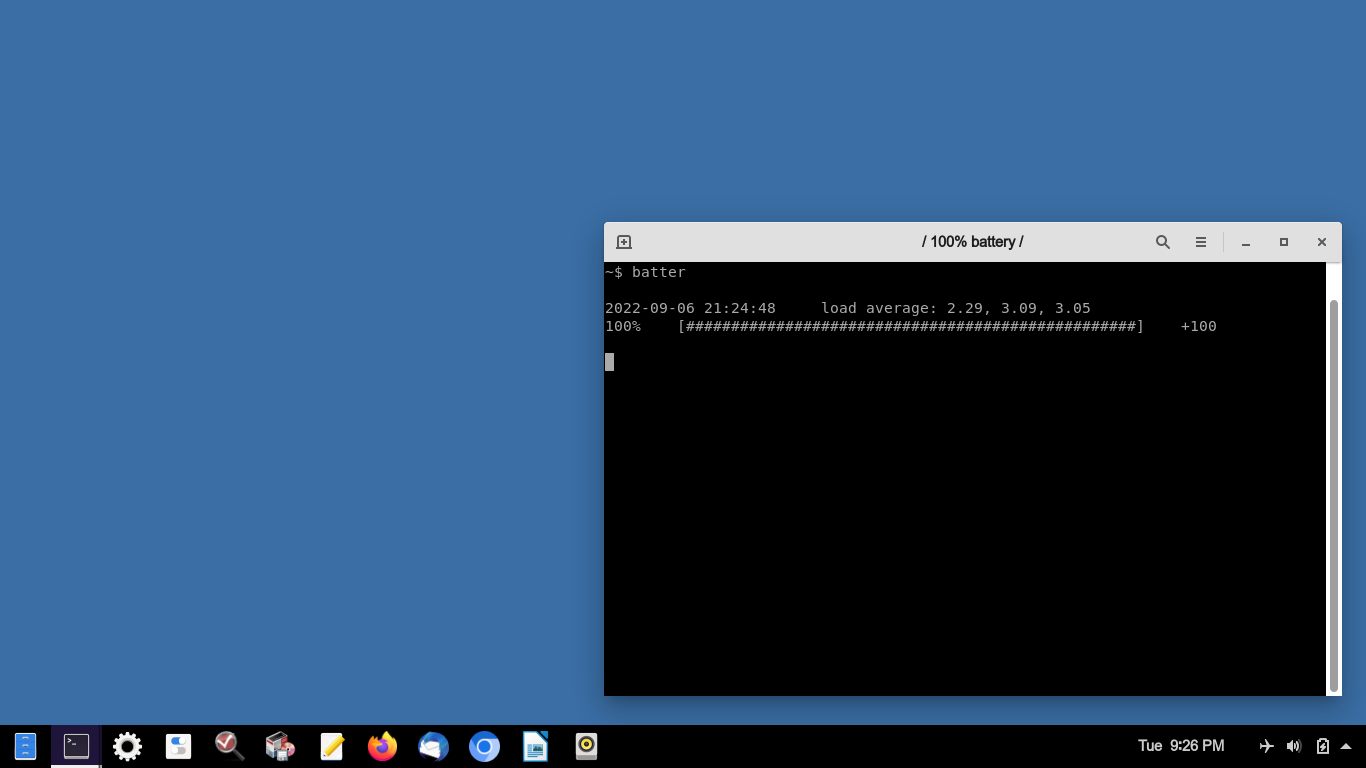Launch the Tweaks toggle-switch app
The width and height of the screenshot is (1366, 768).
pyautogui.click(x=178, y=746)
